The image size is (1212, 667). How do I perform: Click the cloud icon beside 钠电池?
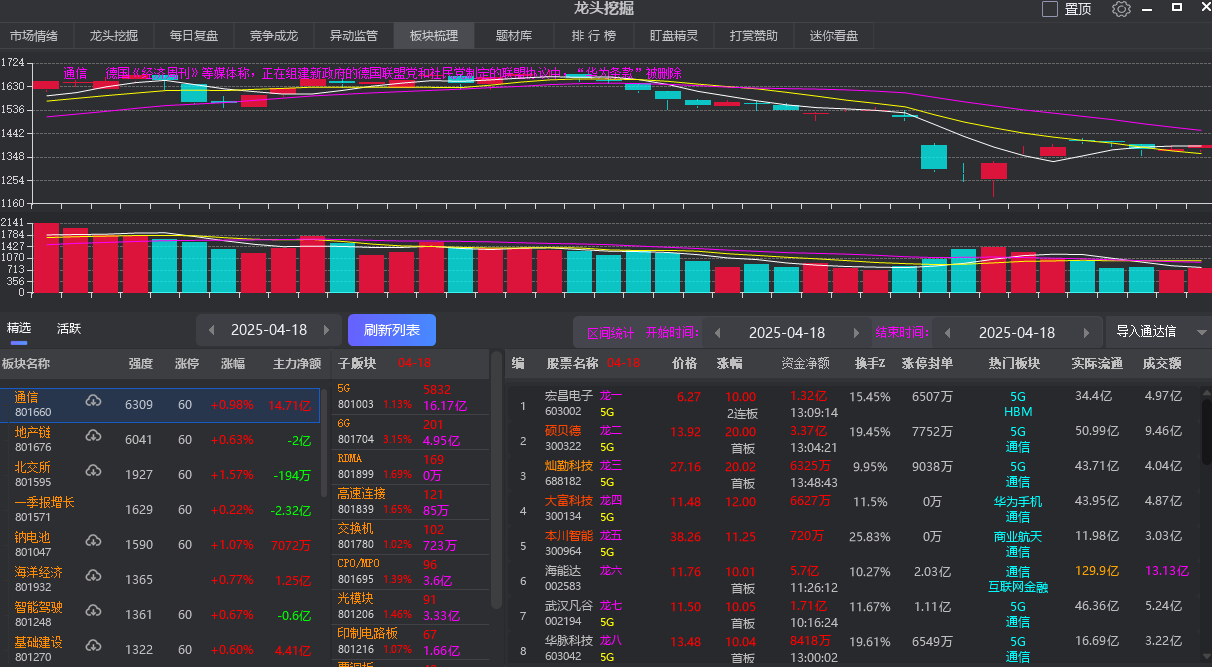(x=93, y=542)
